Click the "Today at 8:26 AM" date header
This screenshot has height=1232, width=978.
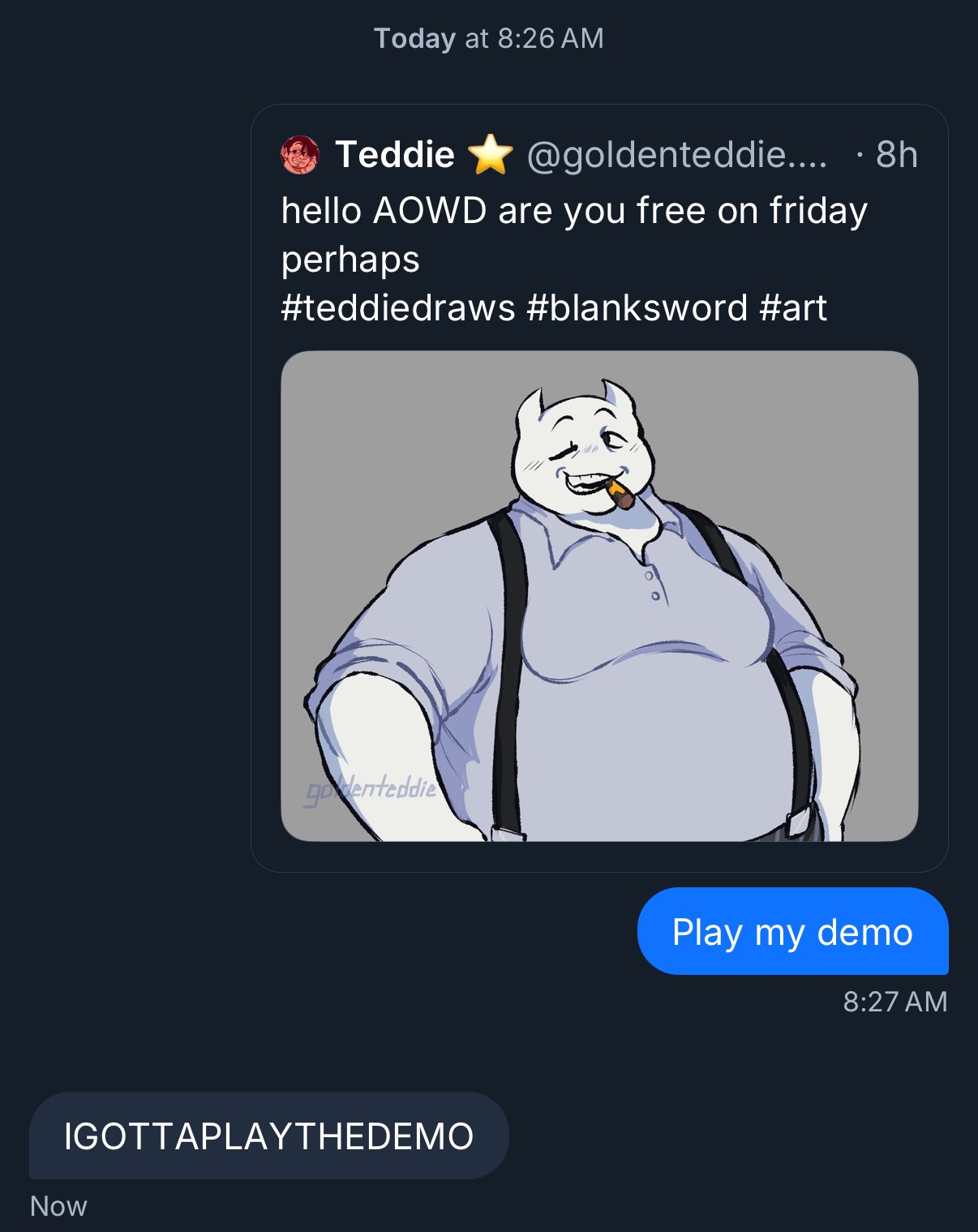click(x=488, y=38)
